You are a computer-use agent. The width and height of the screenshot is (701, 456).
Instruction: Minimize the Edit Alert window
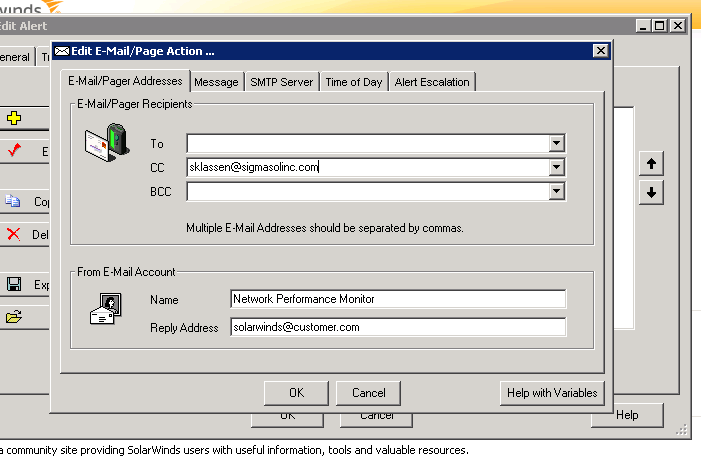[x=643, y=26]
